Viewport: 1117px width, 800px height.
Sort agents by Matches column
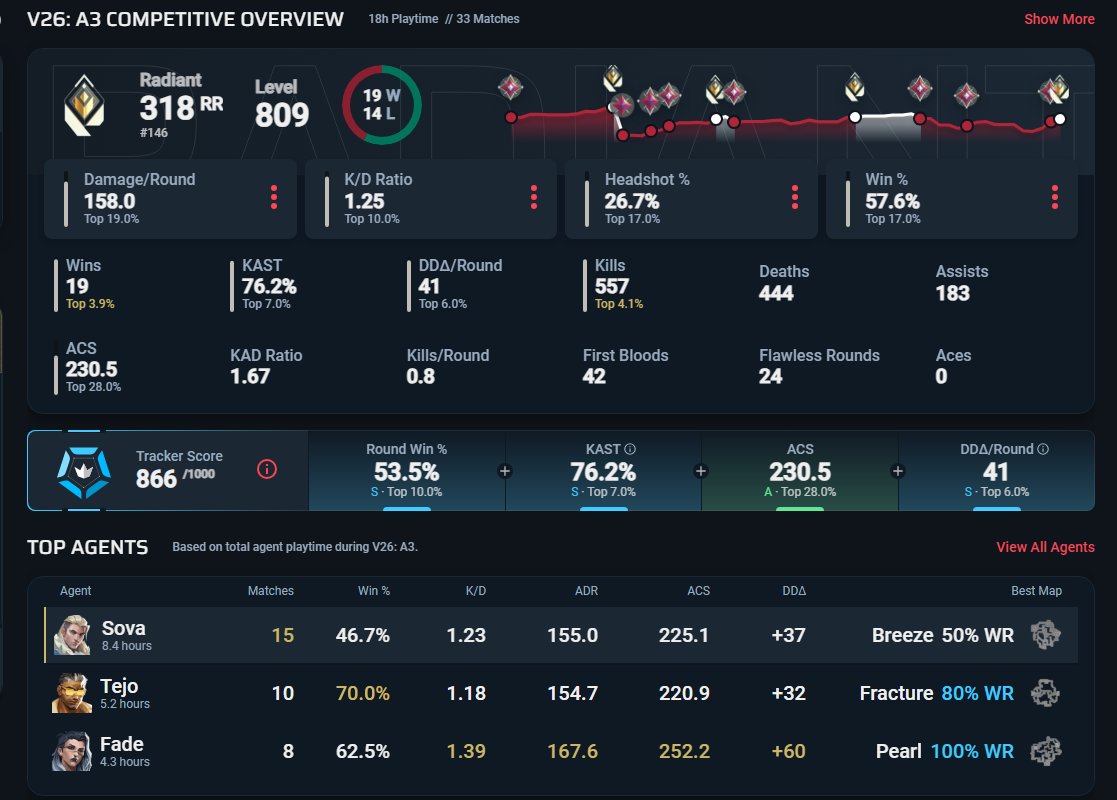271,591
